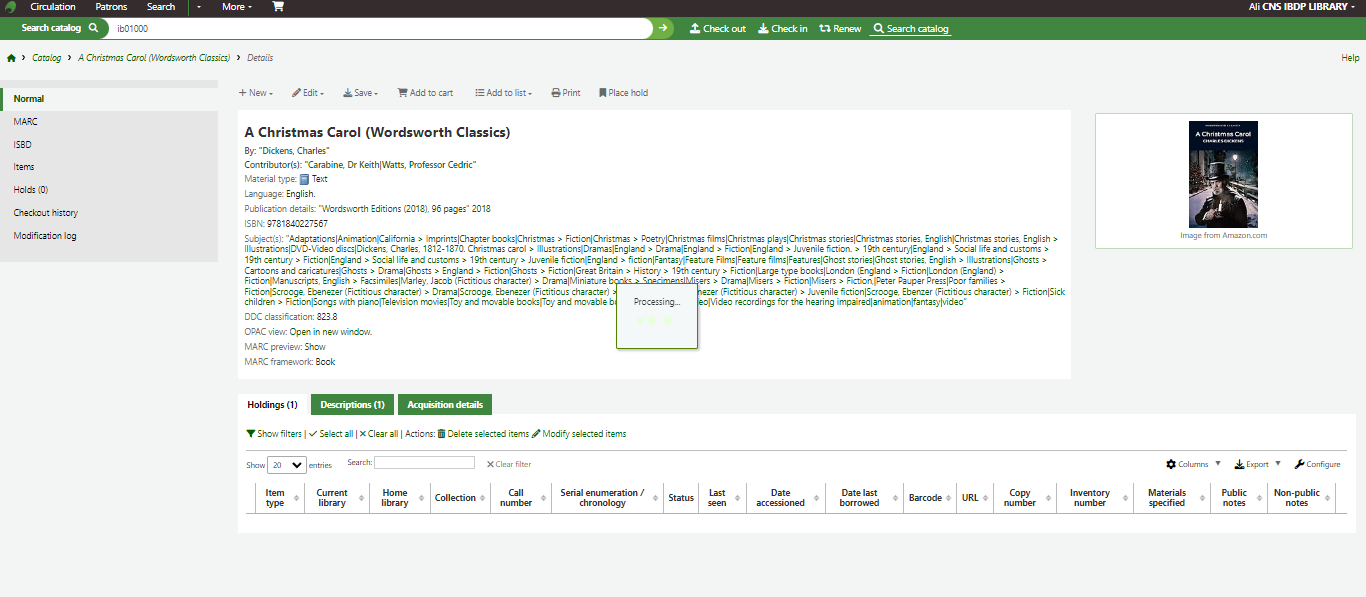Viewport: 1366px width, 597px height.
Task: Click the holdings table Search field
Action: click(x=424, y=463)
